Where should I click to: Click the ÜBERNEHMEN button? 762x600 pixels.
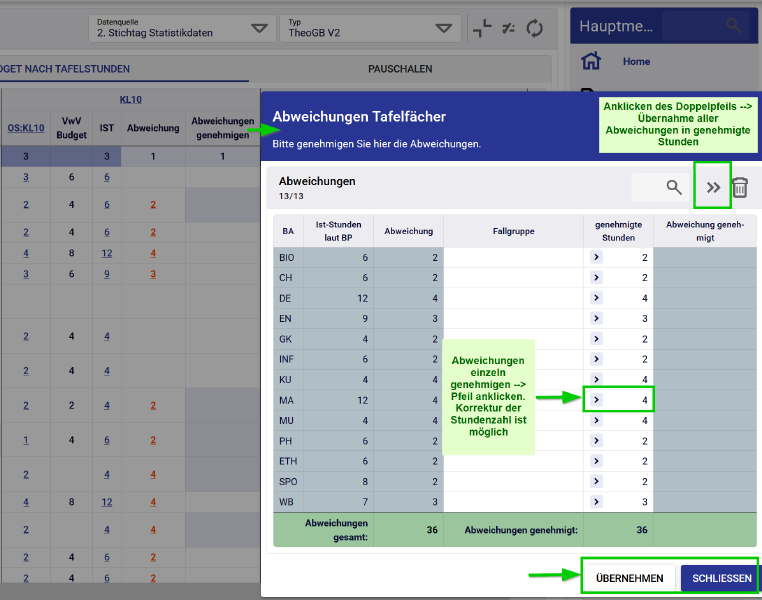pos(629,578)
